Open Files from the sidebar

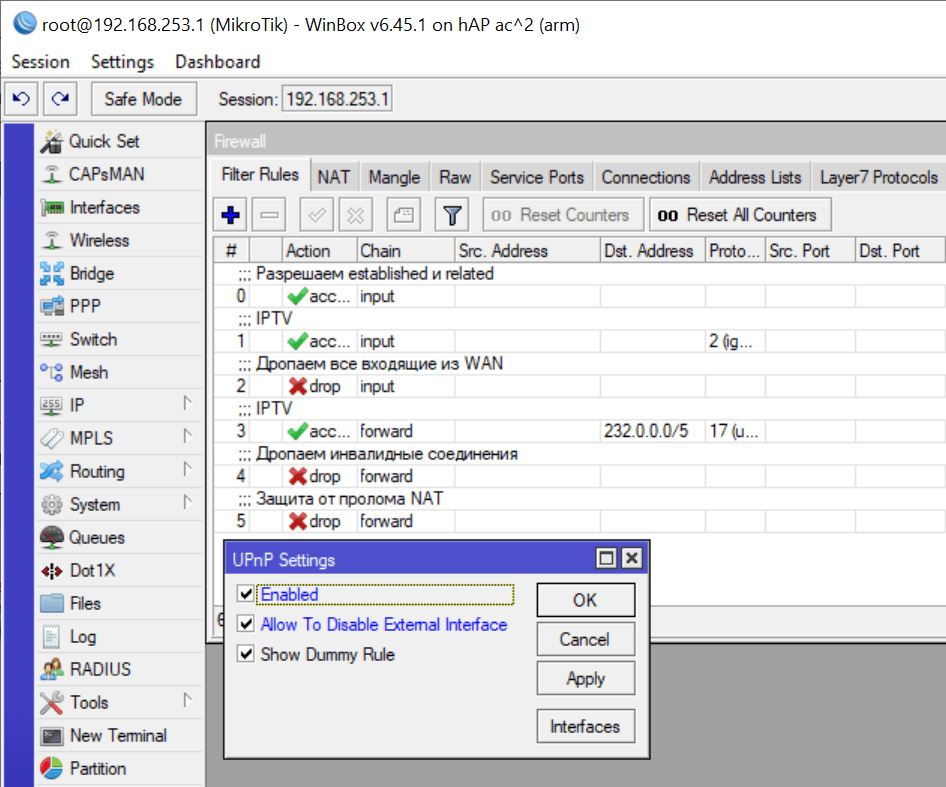119,604
